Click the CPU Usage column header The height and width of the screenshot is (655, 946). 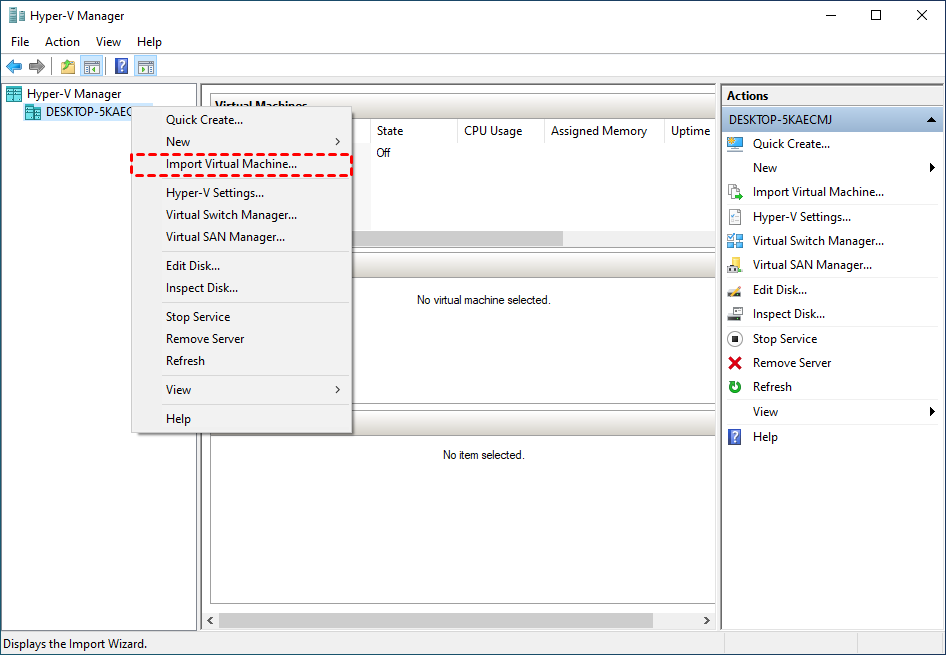point(501,131)
